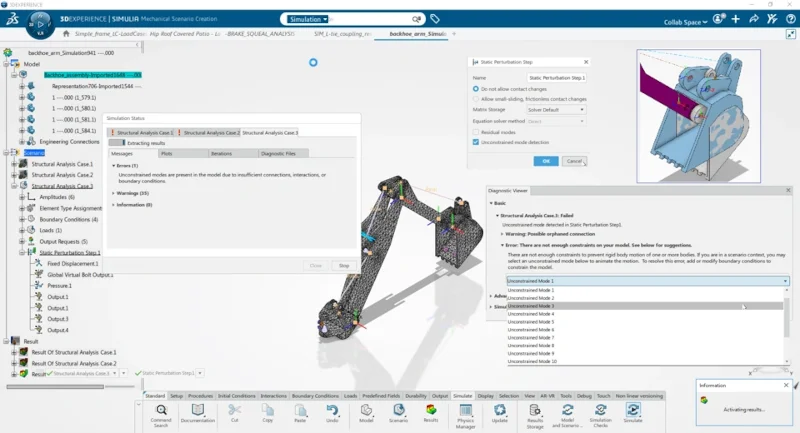Launch the Simulate command
Viewport: 800px width, 433px height.
[633, 410]
